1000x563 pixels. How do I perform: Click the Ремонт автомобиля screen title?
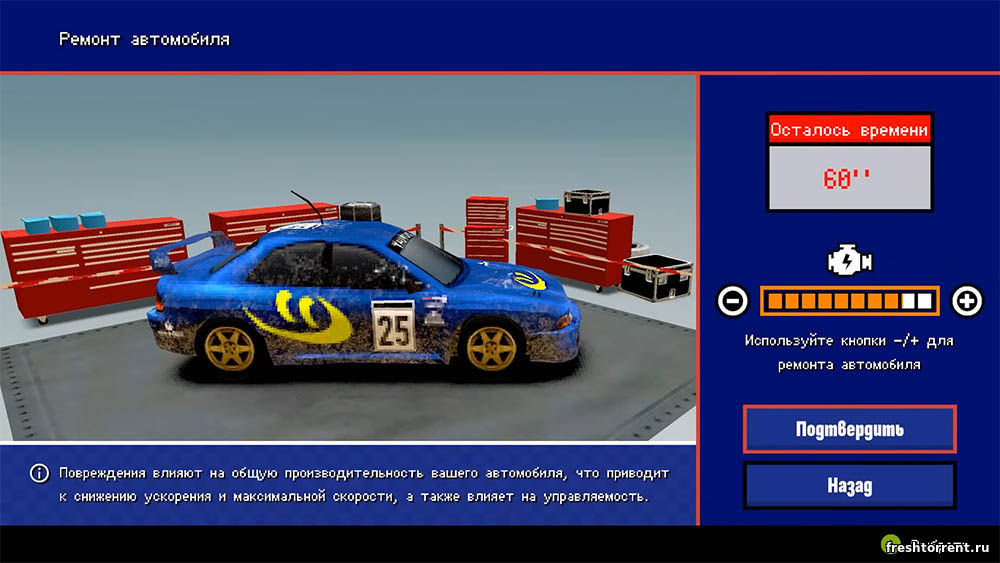click(144, 40)
